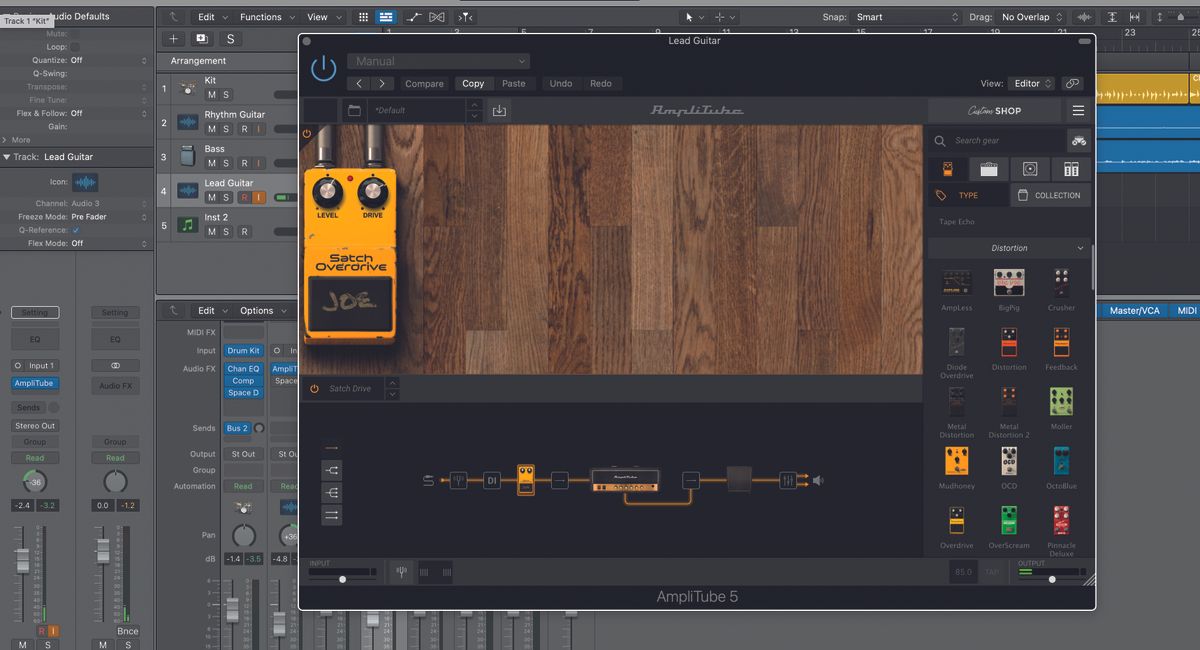Click the DI box in the signal chain
Screen dimensions: 1200x650
491,480
